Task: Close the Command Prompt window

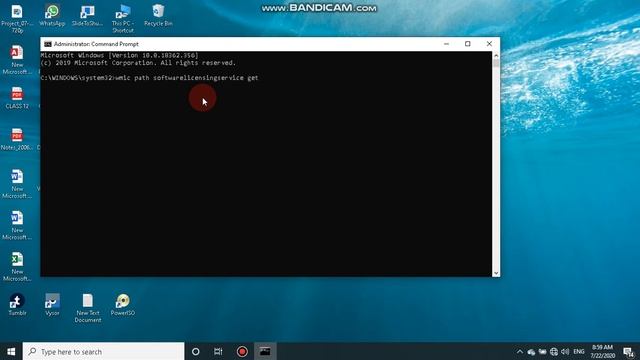Action: click(x=489, y=44)
